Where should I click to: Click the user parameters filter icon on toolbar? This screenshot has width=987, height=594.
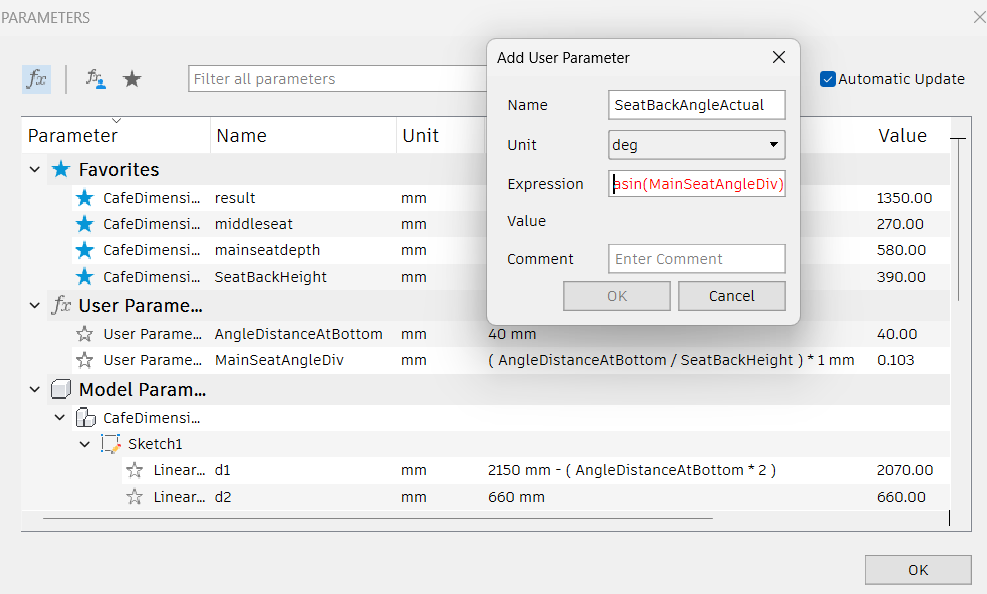click(x=97, y=78)
